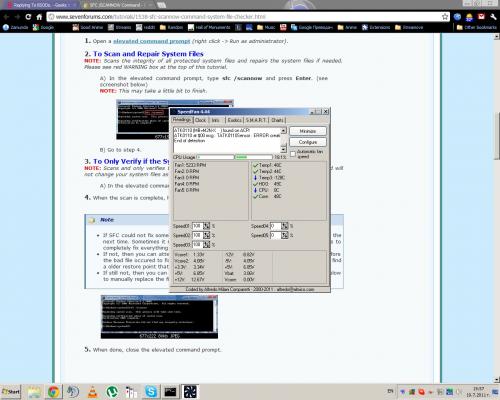Select SpeedFan Charts tab

[x=277, y=120]
